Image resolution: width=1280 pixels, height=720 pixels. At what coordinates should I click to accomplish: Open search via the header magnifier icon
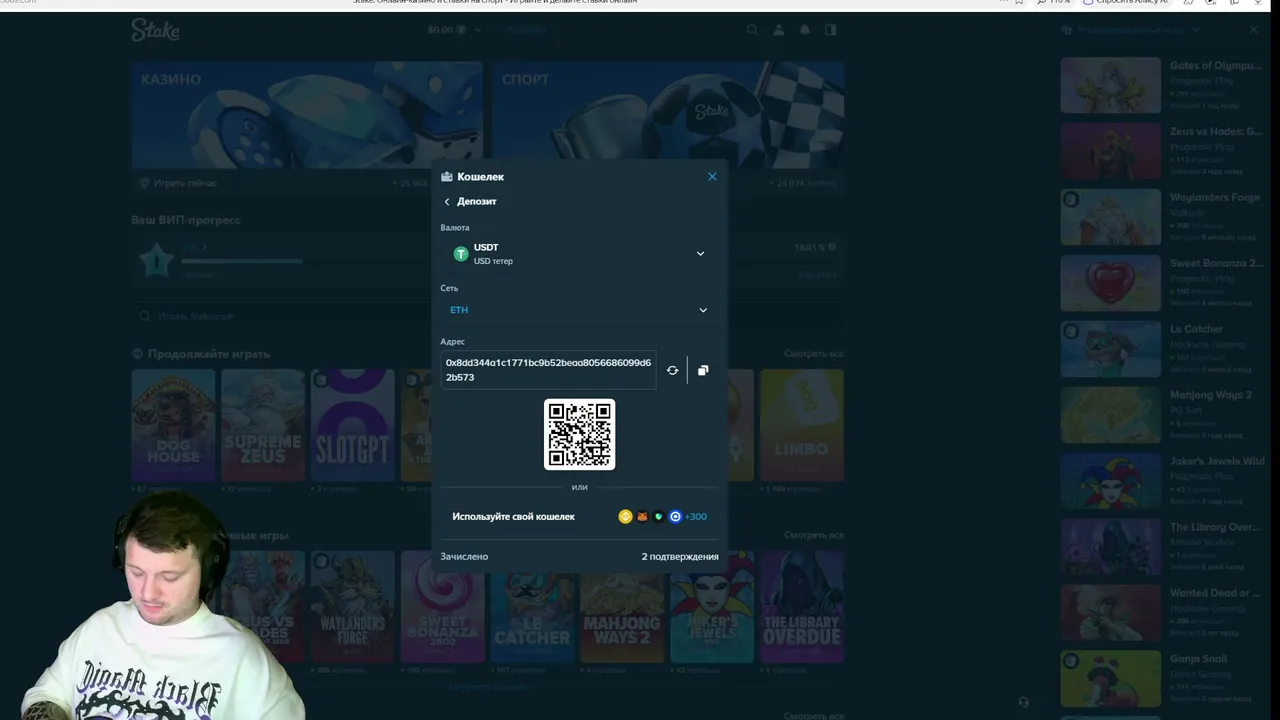tap(752, 30)
